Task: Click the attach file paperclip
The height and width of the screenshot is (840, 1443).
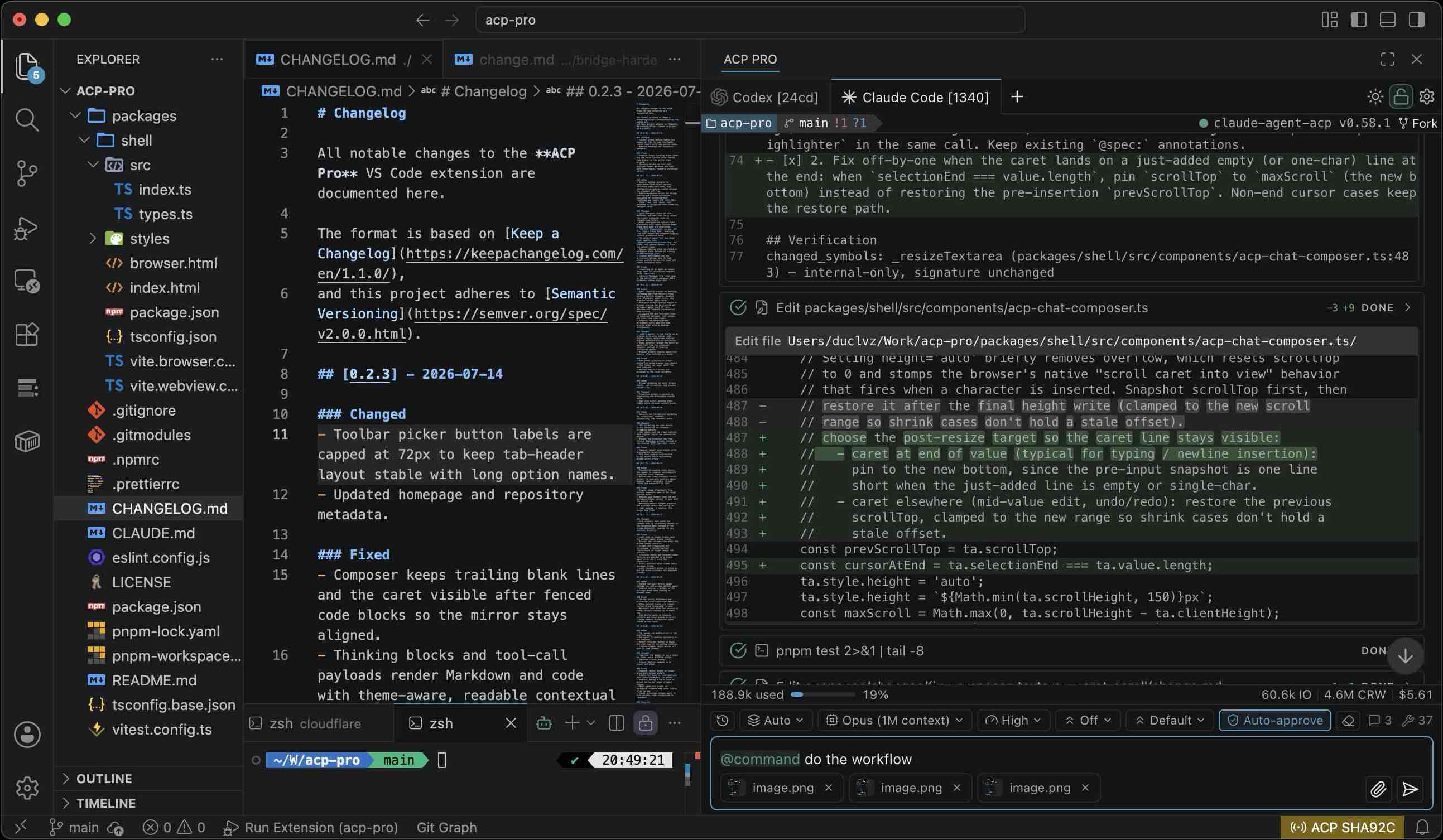Action: (1378, 789)
